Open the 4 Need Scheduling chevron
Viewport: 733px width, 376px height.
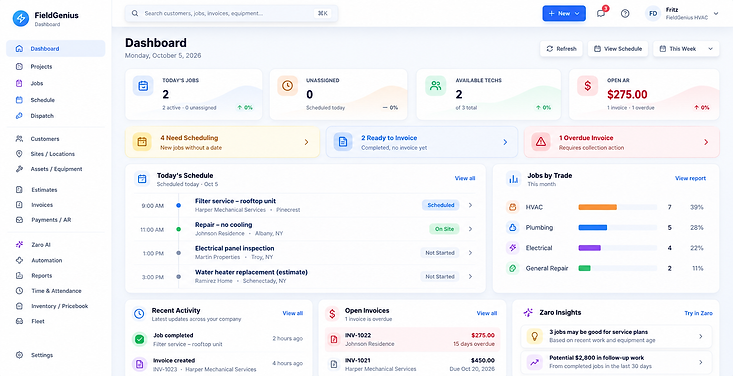click(x=307, y=142)
